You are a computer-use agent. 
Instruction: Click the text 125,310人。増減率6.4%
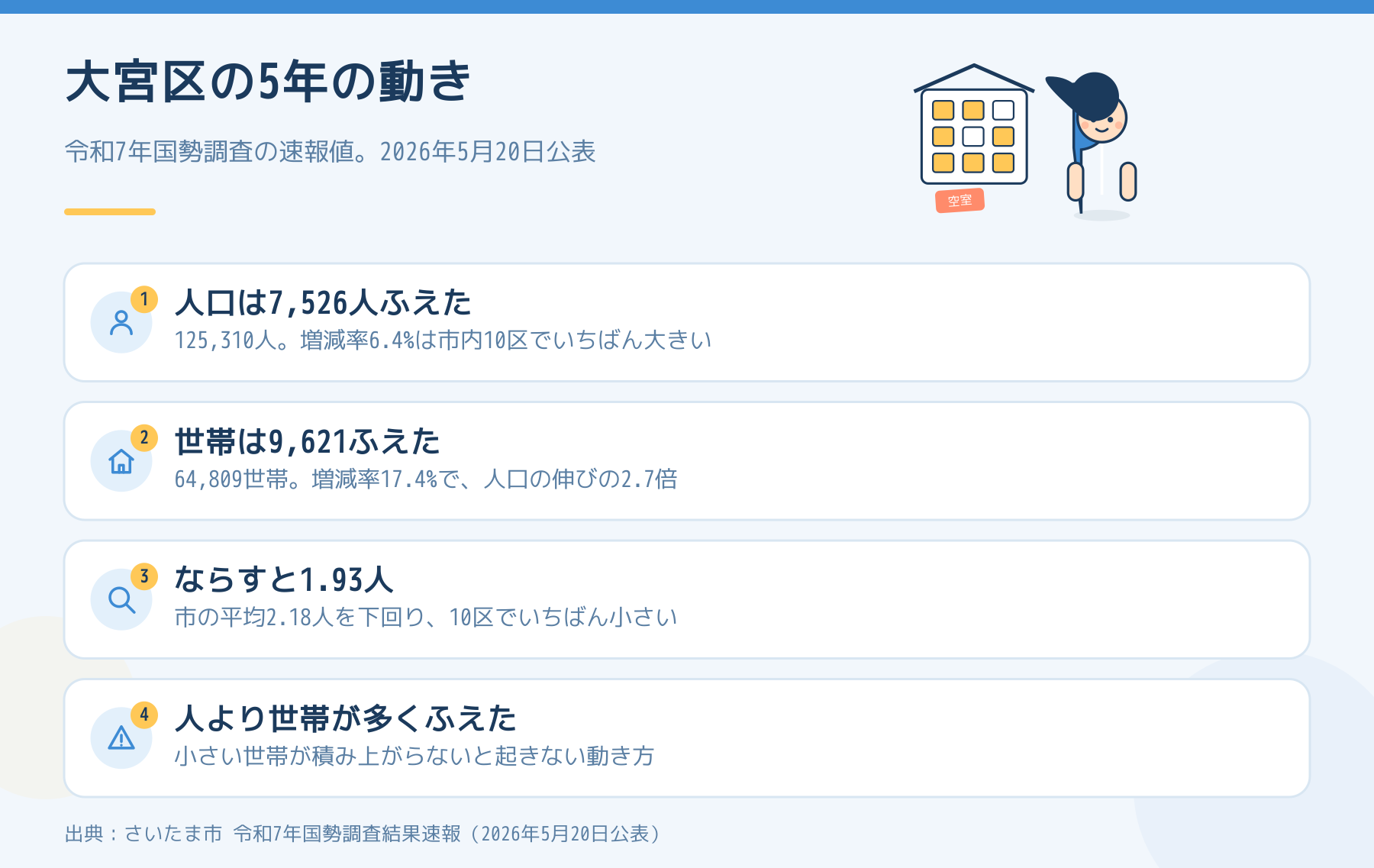[x=295, y=340]
